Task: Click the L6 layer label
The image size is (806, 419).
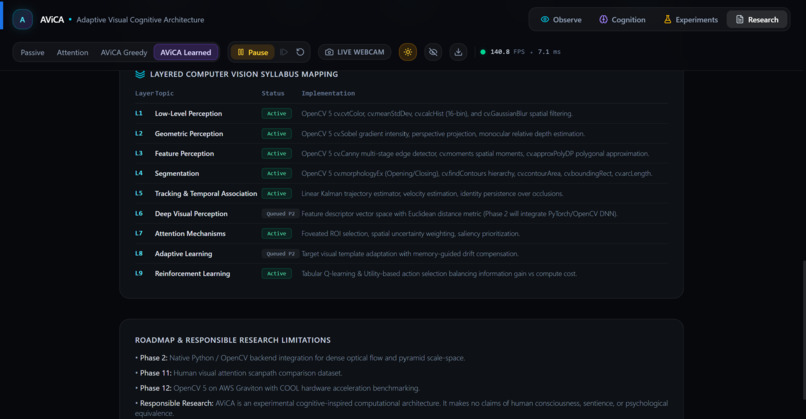Action: 139,213
